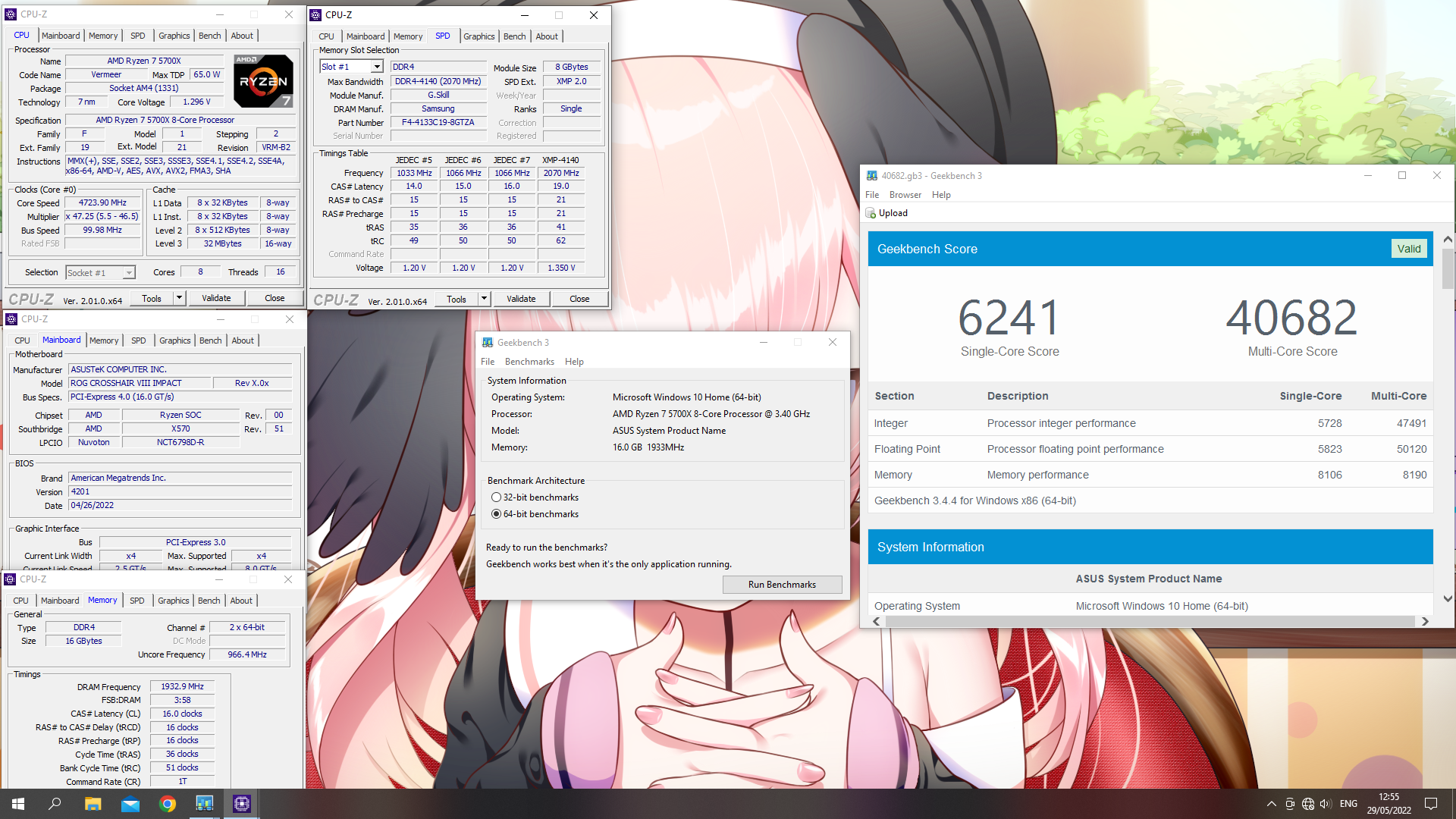
Task: Click scroll left arrow in Geekbench results
Action: (x=877, y=621)
